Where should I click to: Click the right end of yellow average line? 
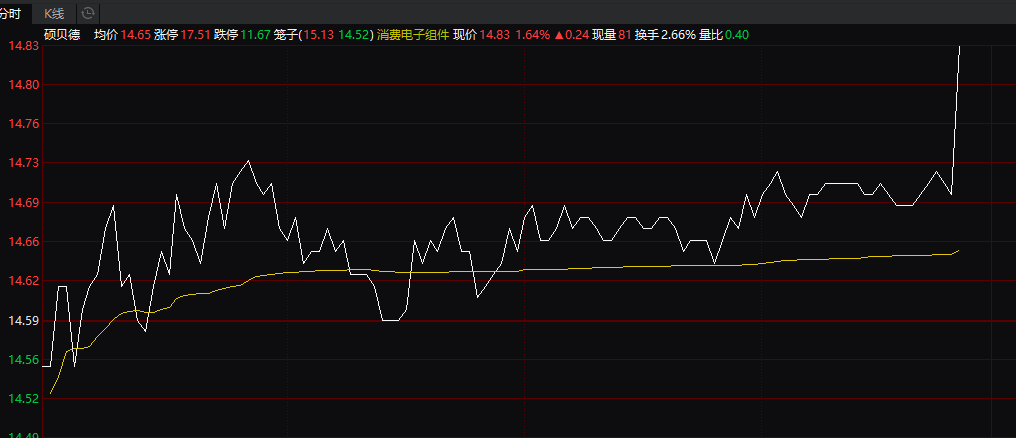point(958,250)
